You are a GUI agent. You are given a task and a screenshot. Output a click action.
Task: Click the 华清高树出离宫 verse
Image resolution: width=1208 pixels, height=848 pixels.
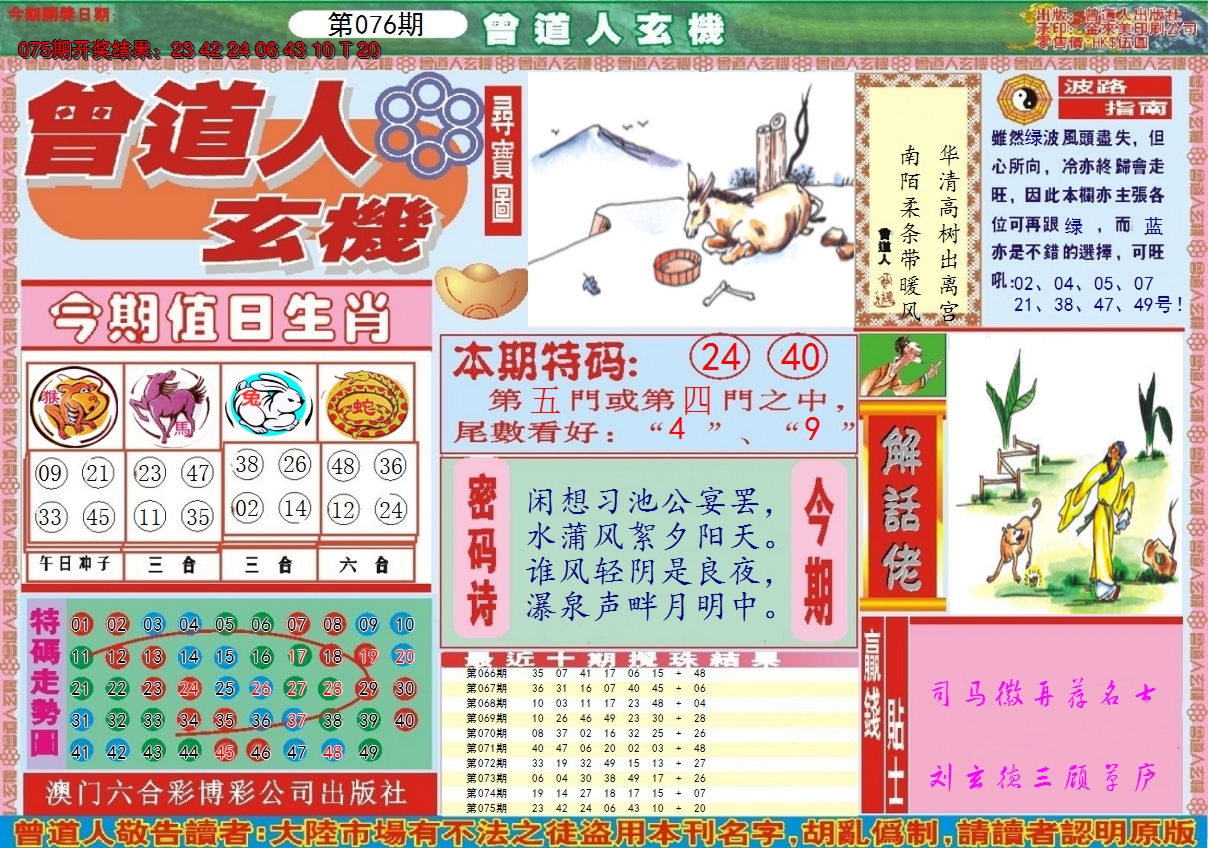tap(949, 235)
